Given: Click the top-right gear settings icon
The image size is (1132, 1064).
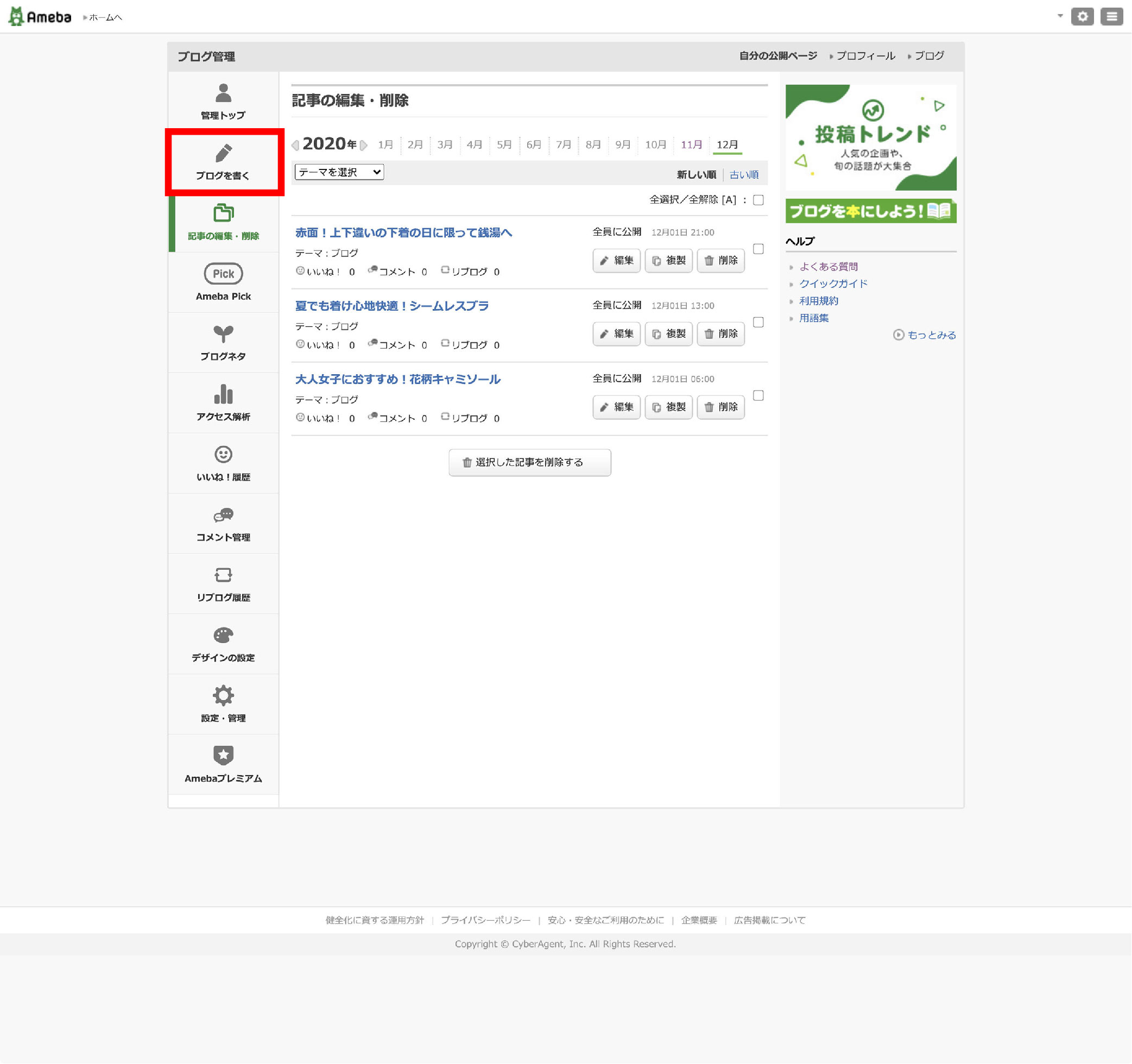Looking at the screenshot, I should pos(1082,16).
